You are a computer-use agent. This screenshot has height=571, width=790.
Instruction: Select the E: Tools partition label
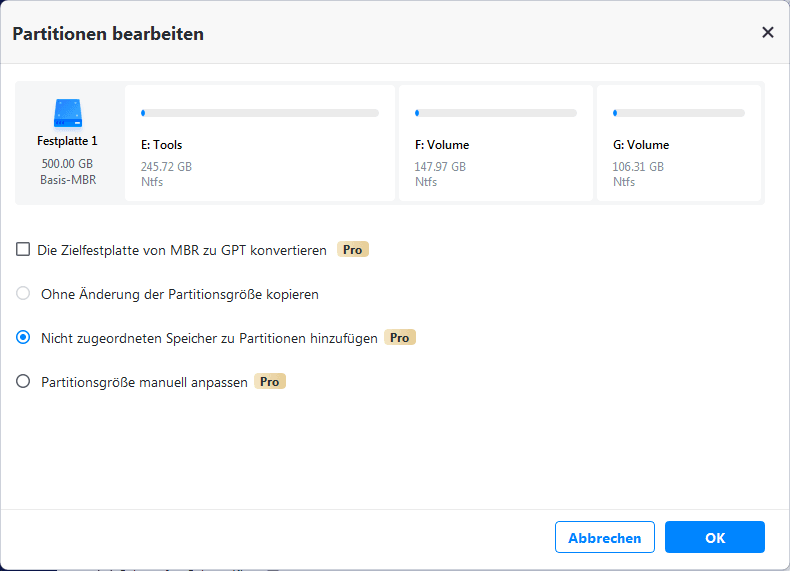[162, 145]
